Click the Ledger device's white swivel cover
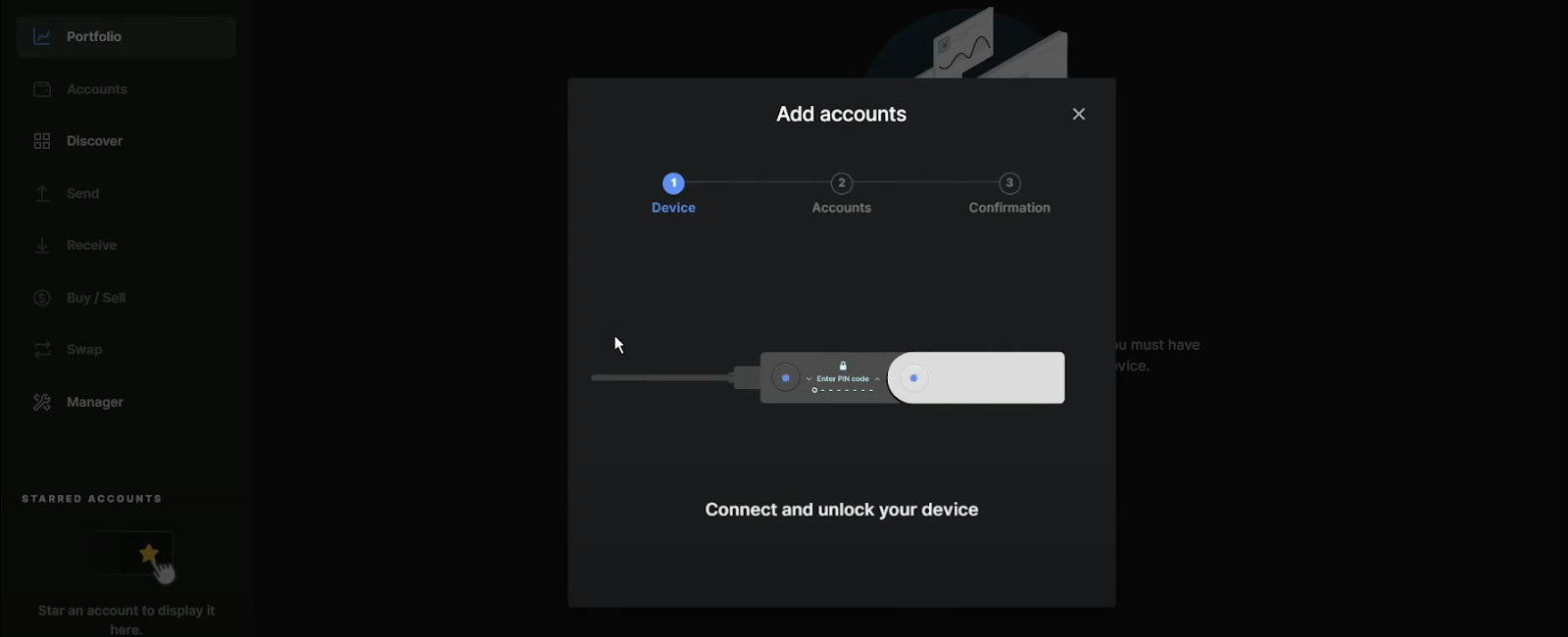The width and height of the screenshot is (1568, 637). point(990,377)
